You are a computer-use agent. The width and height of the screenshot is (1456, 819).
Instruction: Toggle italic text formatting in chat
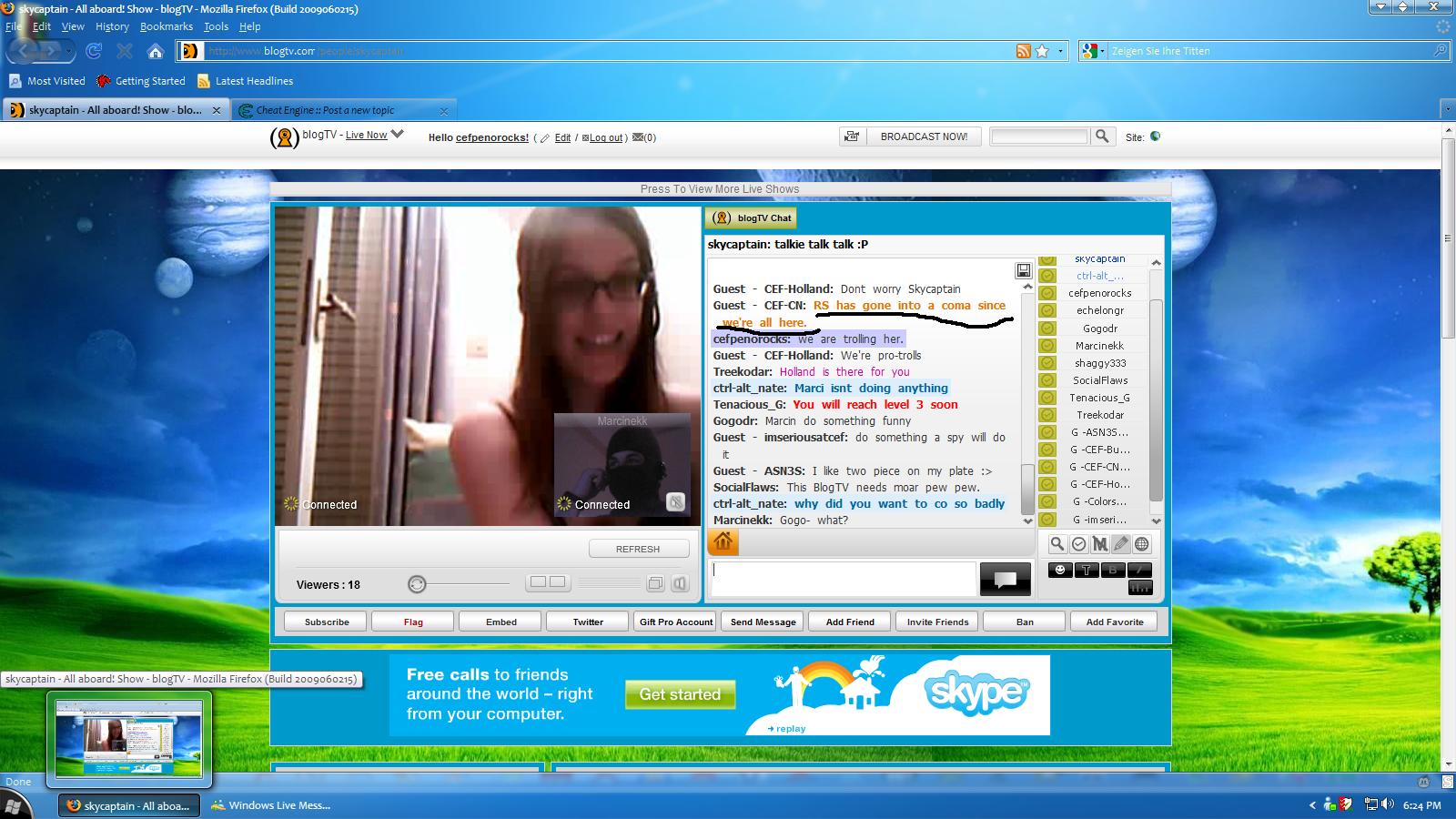tap(1138, 570)
